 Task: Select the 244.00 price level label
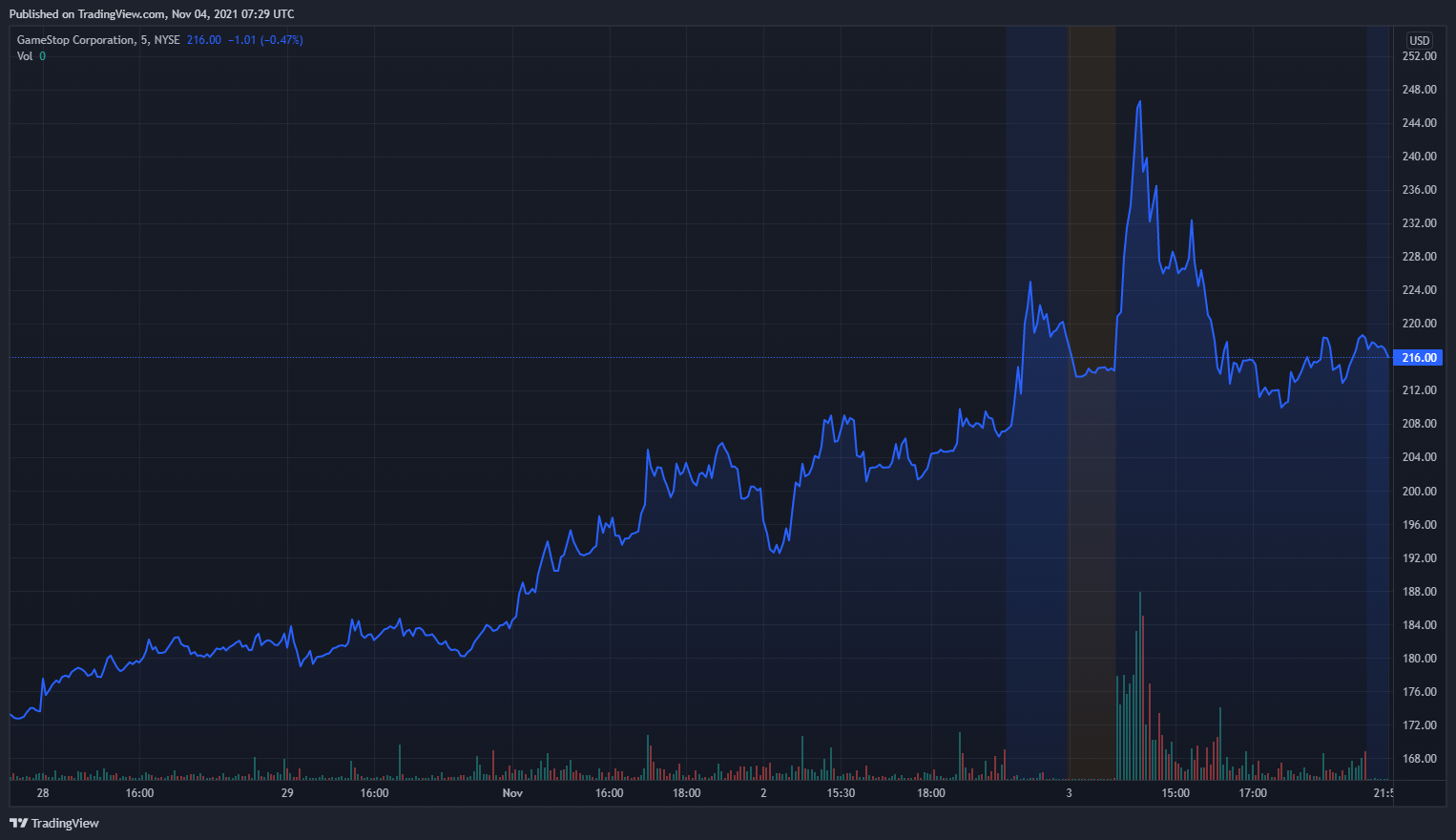[x=1419, y=123]
